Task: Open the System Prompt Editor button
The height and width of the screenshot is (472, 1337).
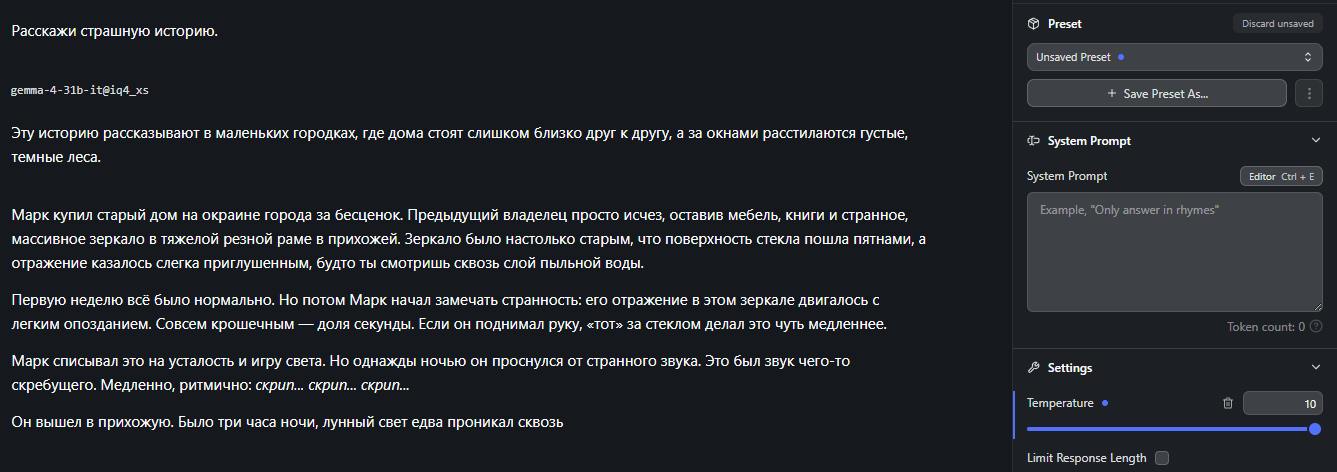Action: click(x=1281, y=176)
